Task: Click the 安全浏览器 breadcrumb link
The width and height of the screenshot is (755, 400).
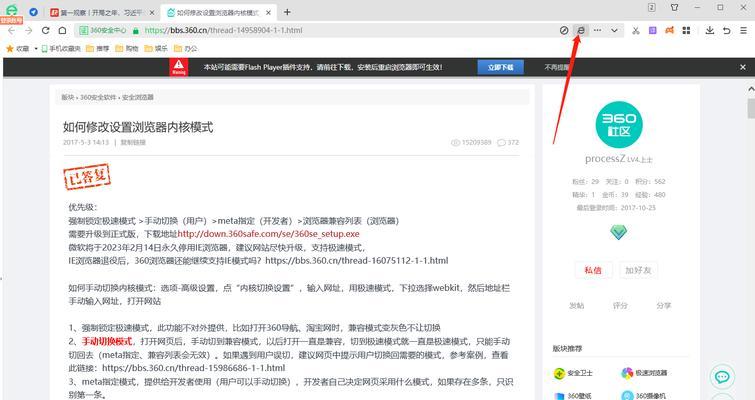Action: (138, 97)
